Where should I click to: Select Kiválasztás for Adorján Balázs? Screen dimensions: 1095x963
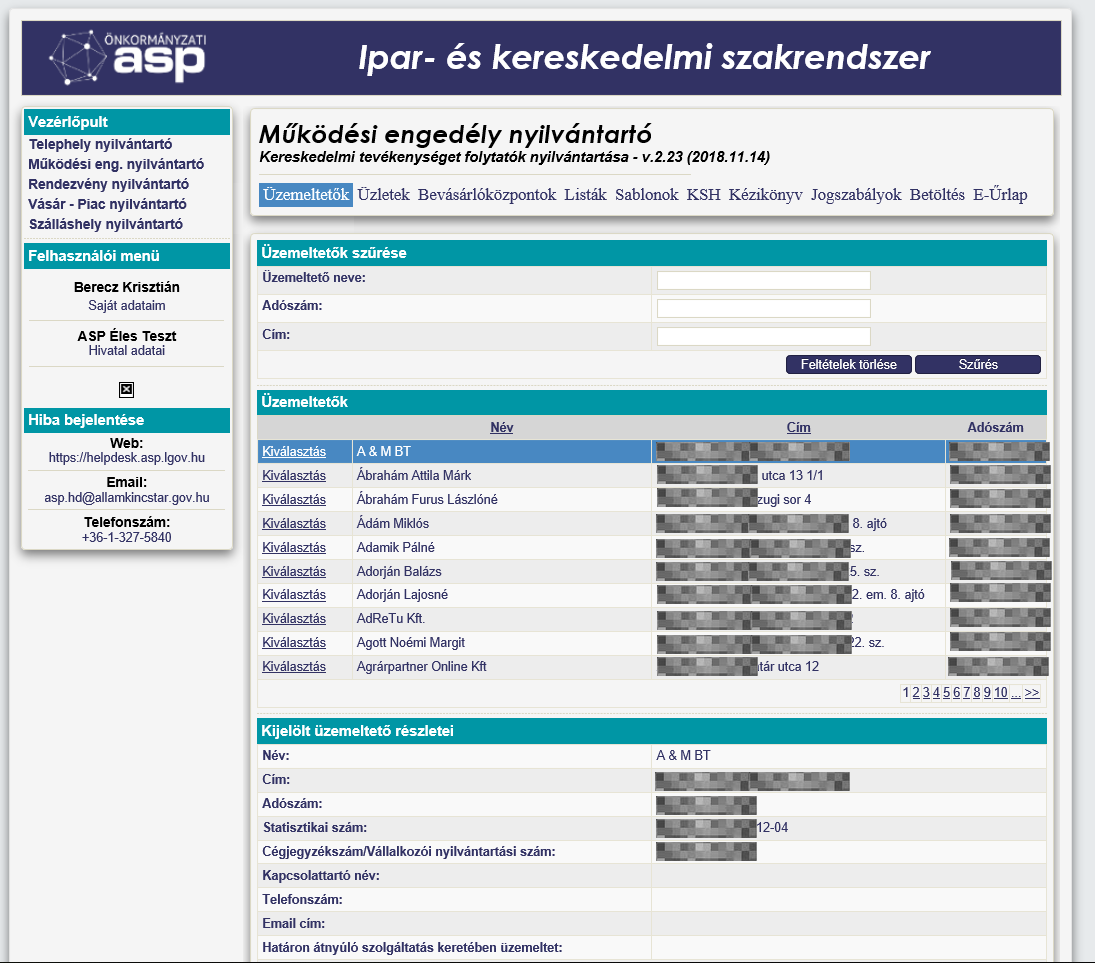coord(294,571)
